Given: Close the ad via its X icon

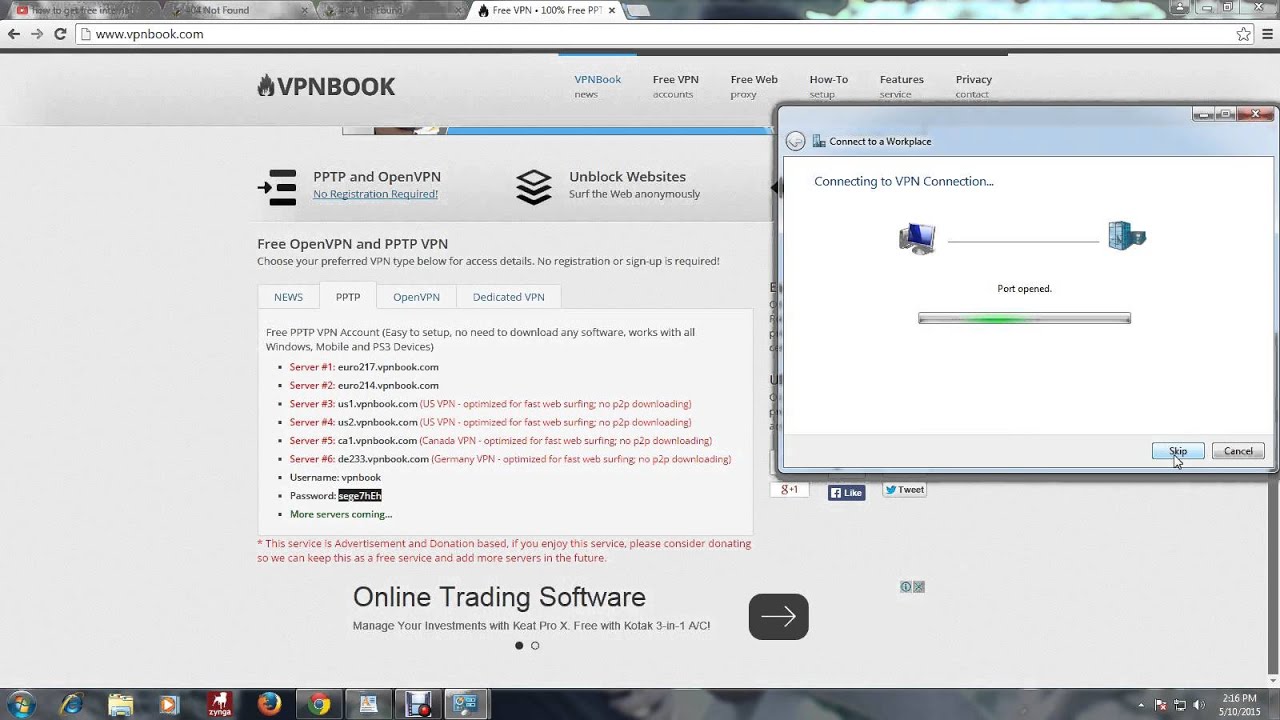Looking at the screenshot, I should [x=919, y=587].
